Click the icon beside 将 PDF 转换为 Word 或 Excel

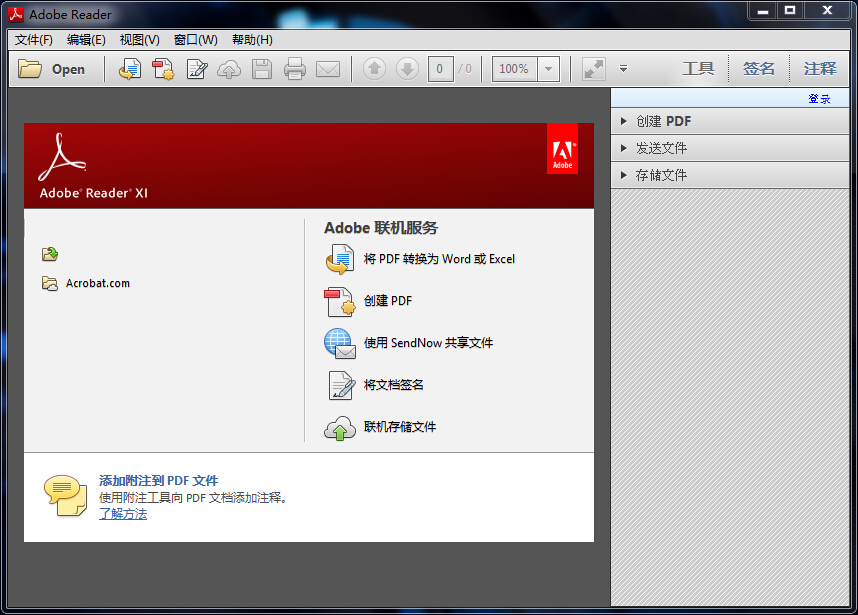[x=340, y=259]
